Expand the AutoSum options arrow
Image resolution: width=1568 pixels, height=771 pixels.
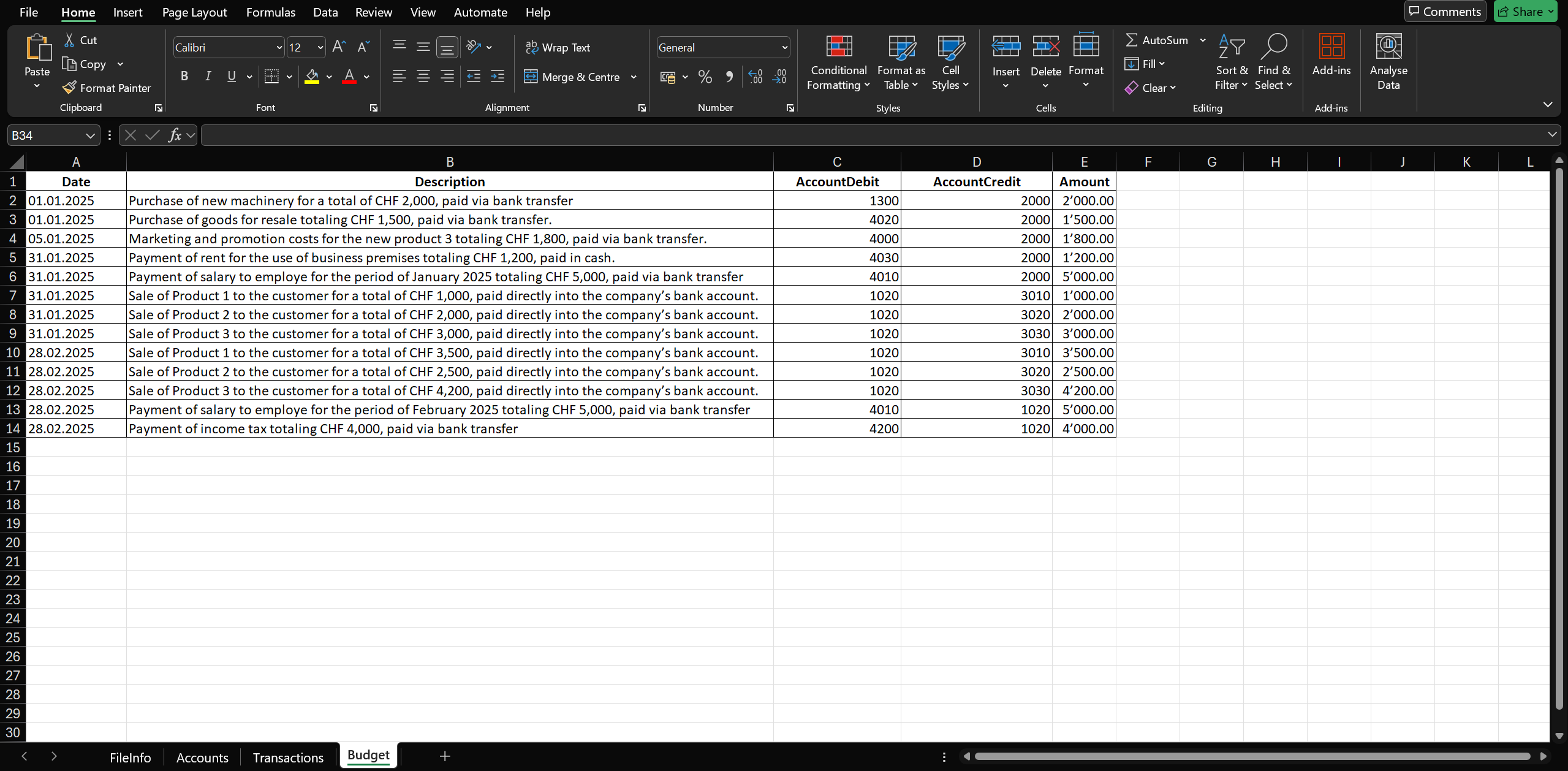pos(1203,40)
